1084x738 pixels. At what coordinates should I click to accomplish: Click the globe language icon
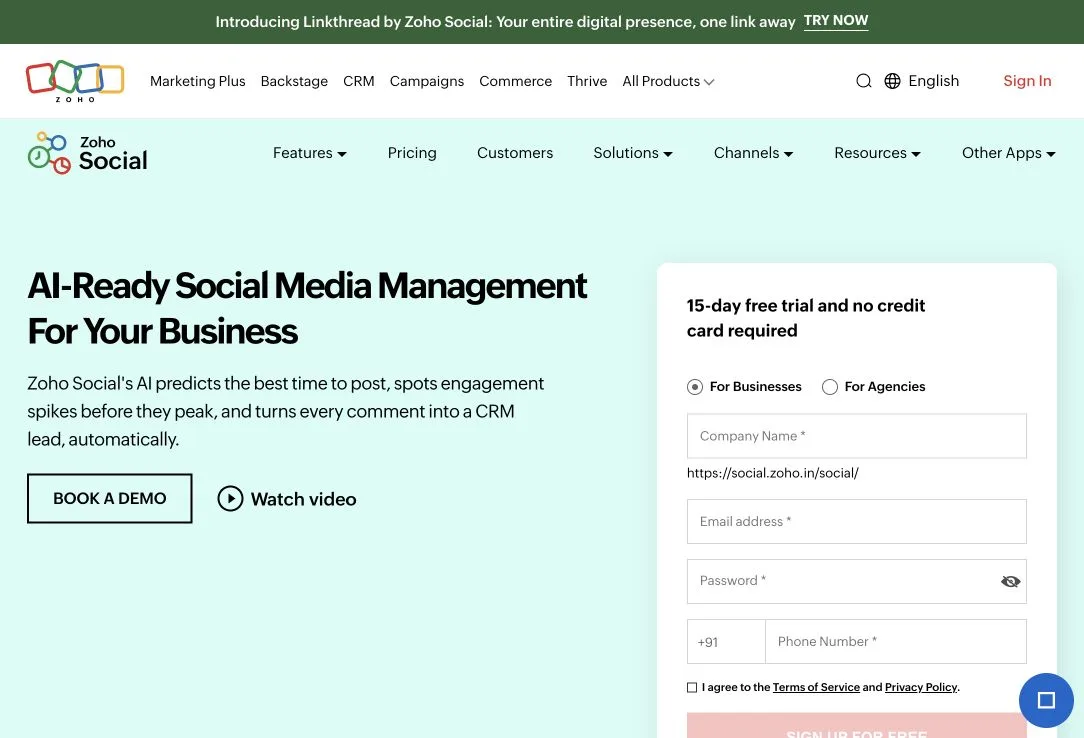[x=893, y=81]
